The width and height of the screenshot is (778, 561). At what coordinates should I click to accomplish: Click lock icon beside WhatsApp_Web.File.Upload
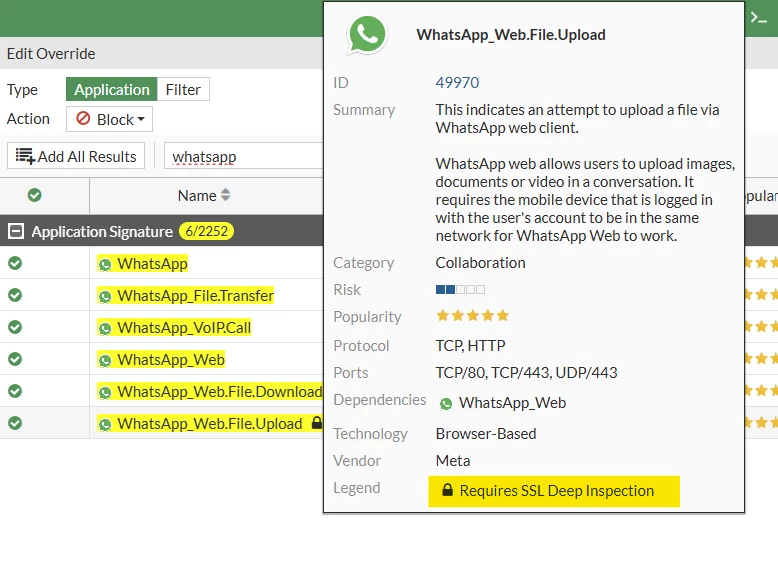click(x=317, y=423)
